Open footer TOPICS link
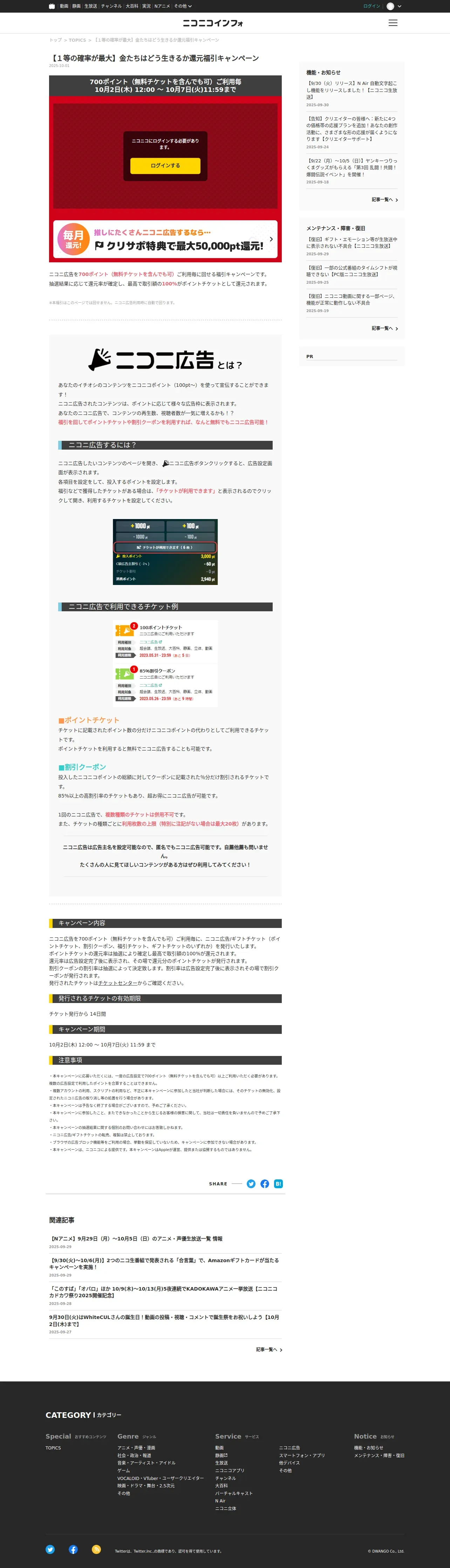Viewport: 450px width, 1568px height. point(53,1448)
